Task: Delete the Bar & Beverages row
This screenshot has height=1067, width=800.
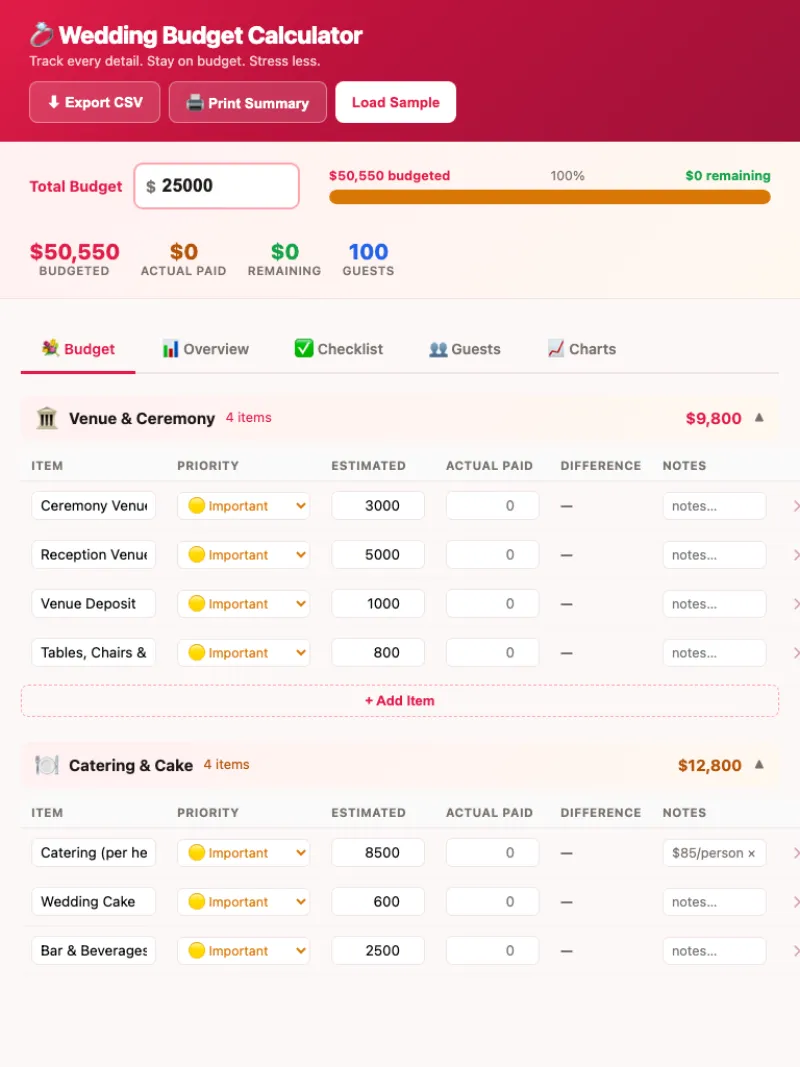Action: pos(795,951)
